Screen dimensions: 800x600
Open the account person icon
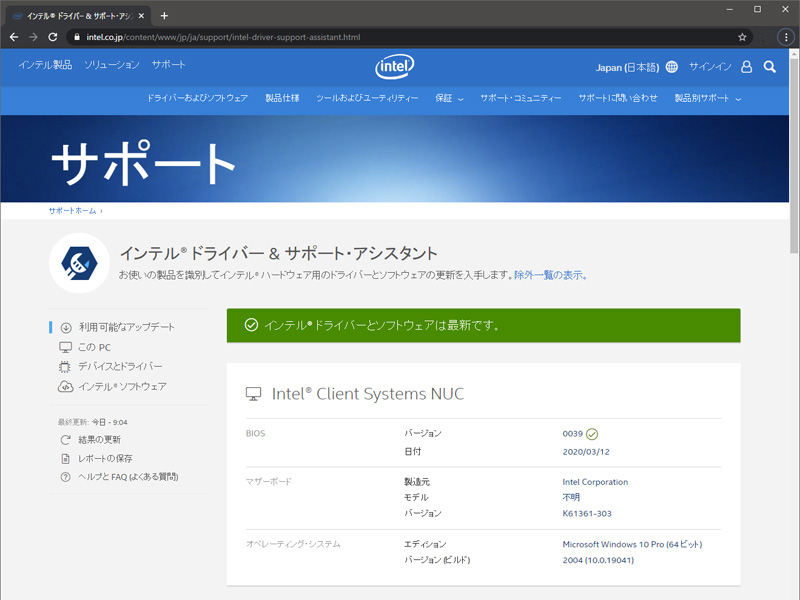click(x=746, y=67)
